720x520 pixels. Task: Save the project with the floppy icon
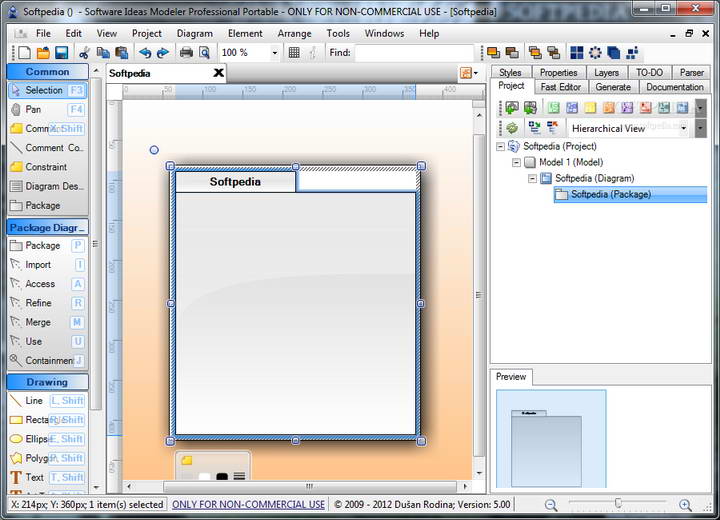point(62,53)
